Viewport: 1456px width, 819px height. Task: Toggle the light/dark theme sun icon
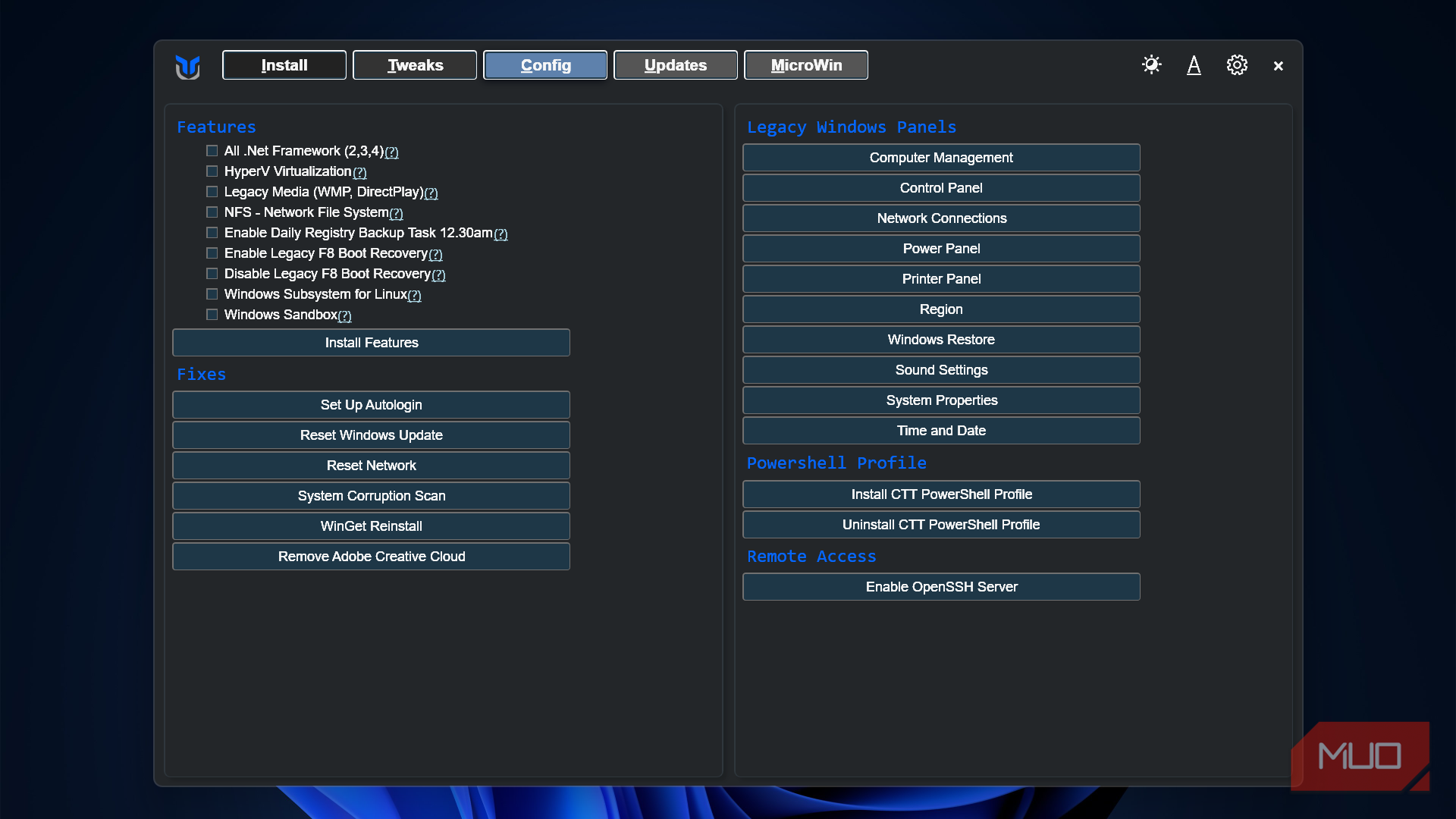coord(1151,65)
